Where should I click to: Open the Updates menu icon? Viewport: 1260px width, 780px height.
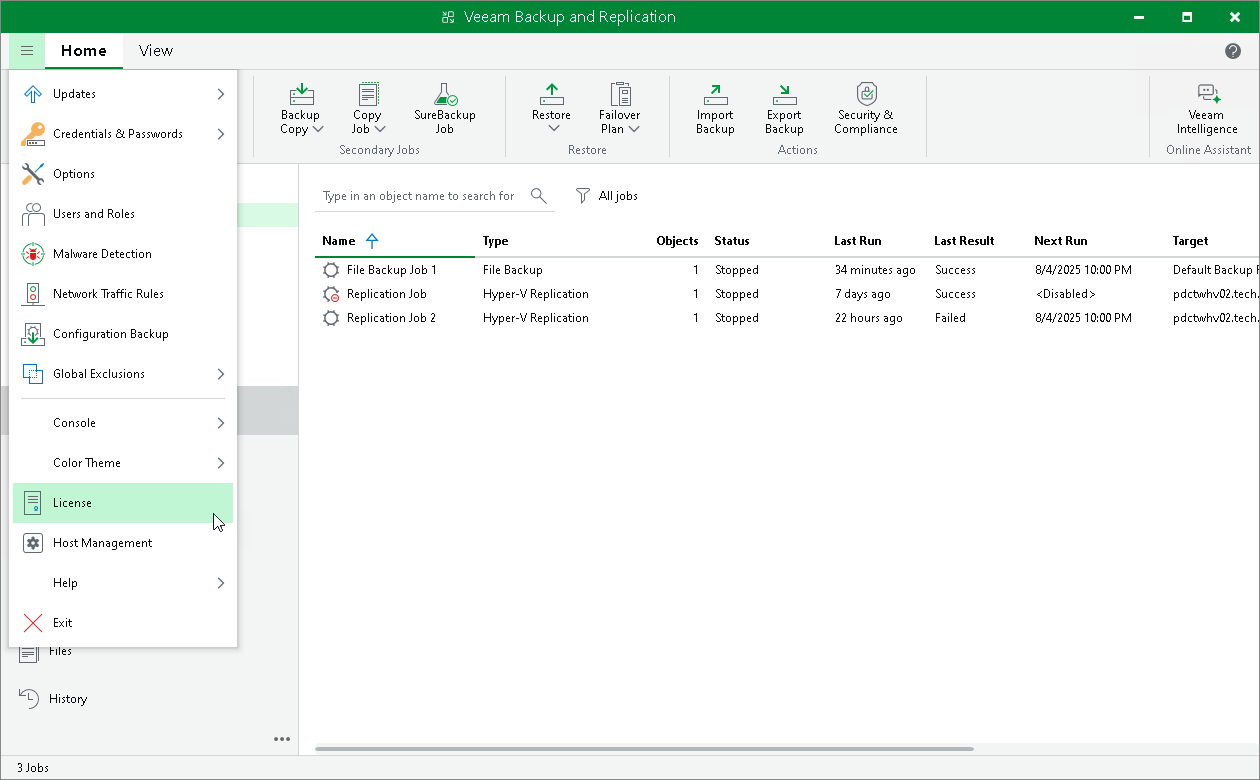(x=33, y=94)
